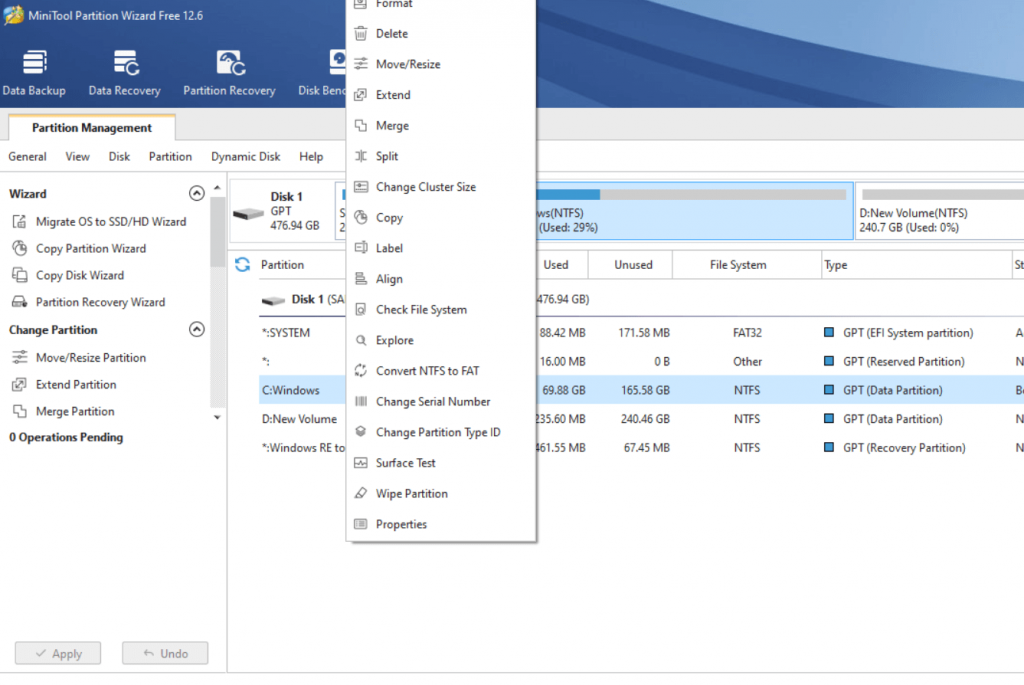
Task: Open Migrate OS to SSD/HD Wizard link
Action: coord(111,221)
